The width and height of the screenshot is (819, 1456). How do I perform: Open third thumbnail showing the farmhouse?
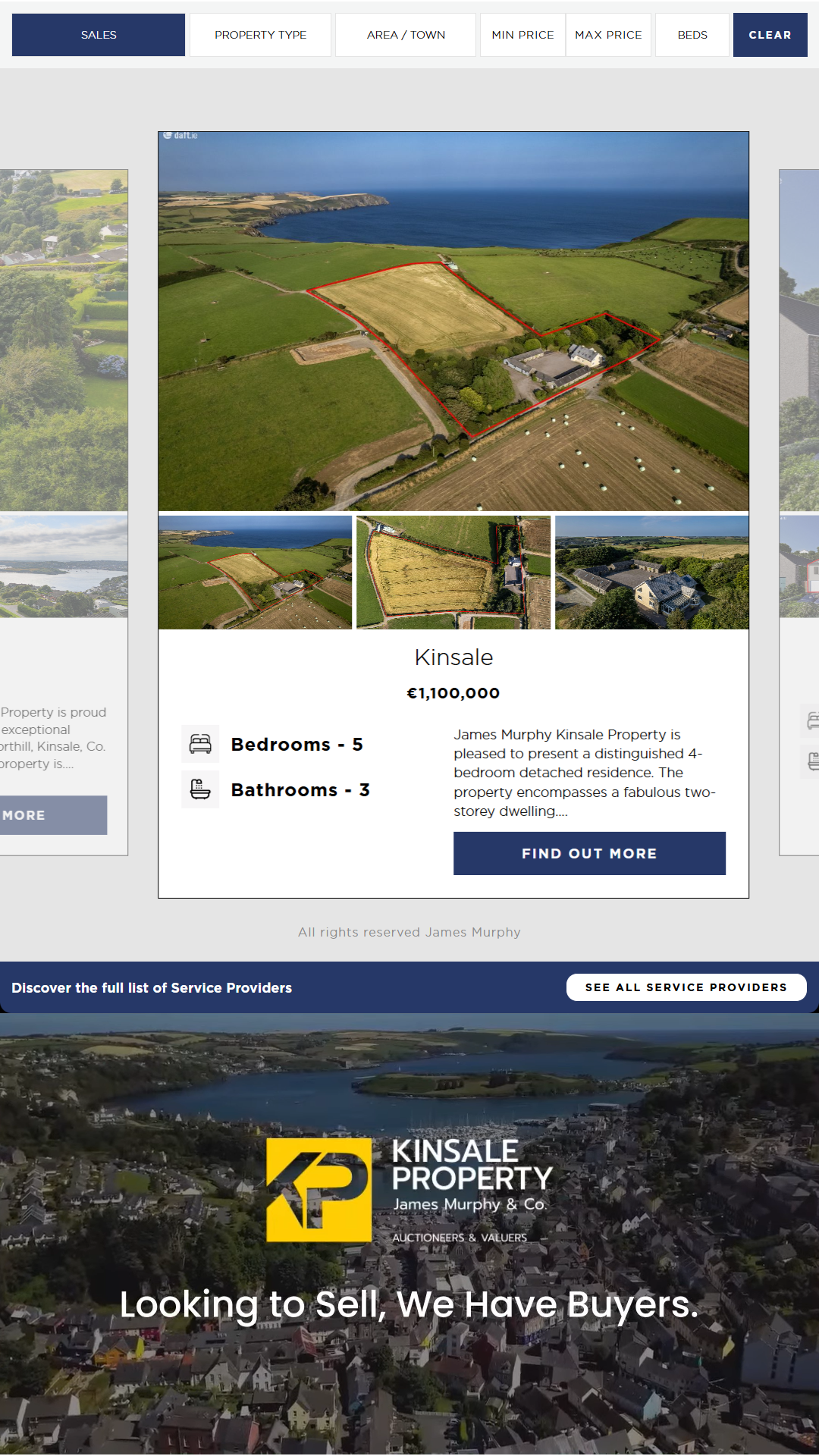pos(652,573)
